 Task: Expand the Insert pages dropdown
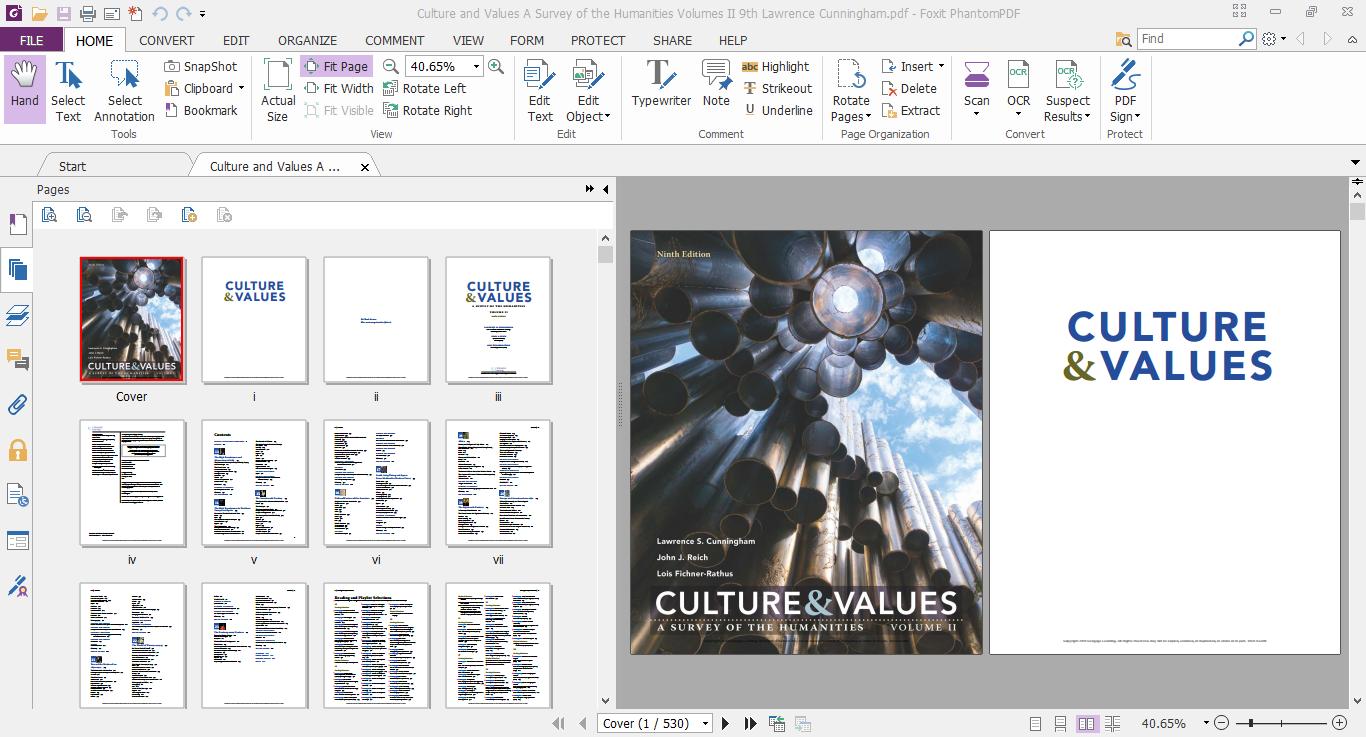click(x=941, y=66)
